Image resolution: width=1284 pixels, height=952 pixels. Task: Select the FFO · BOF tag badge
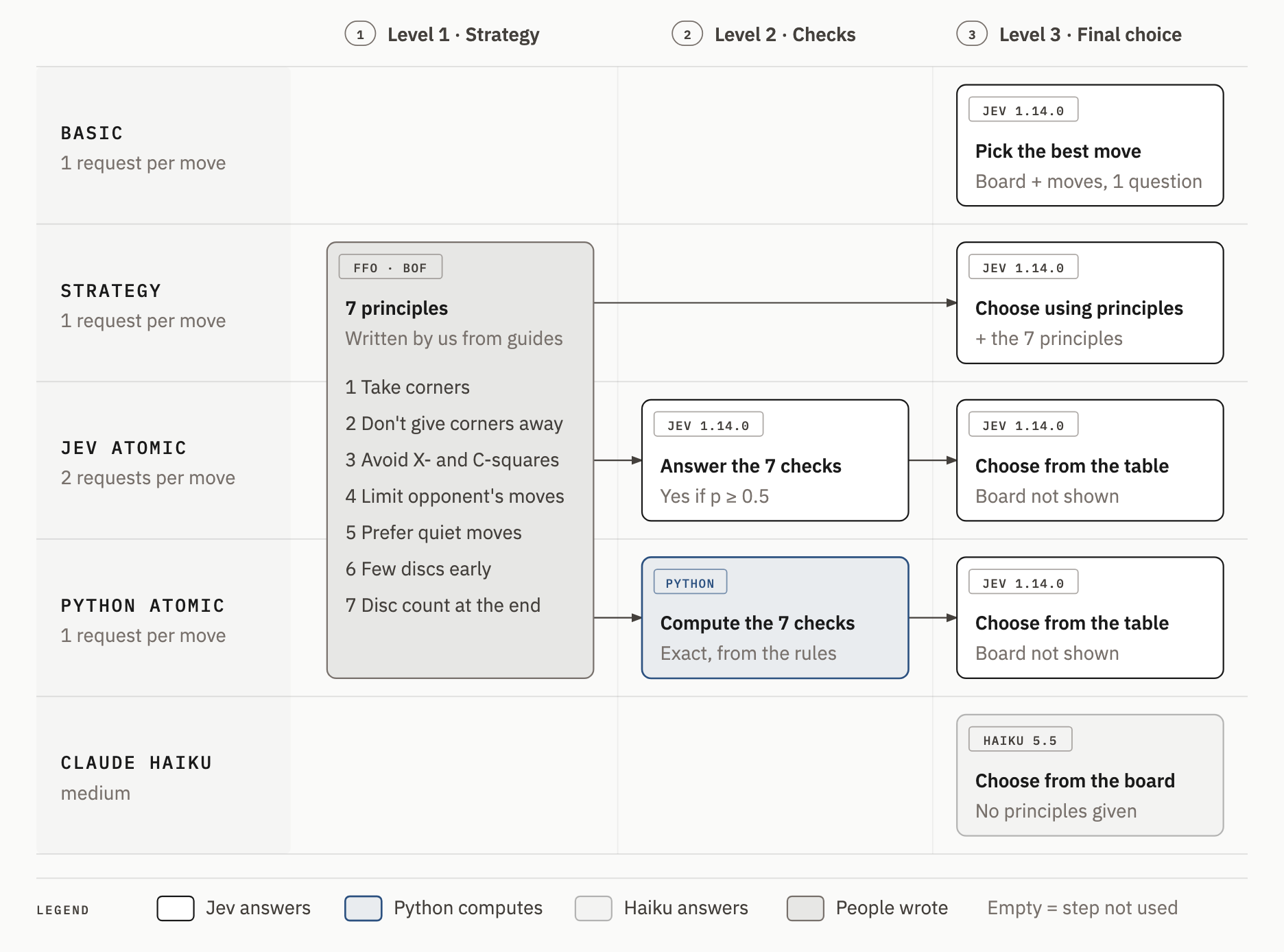390,267
